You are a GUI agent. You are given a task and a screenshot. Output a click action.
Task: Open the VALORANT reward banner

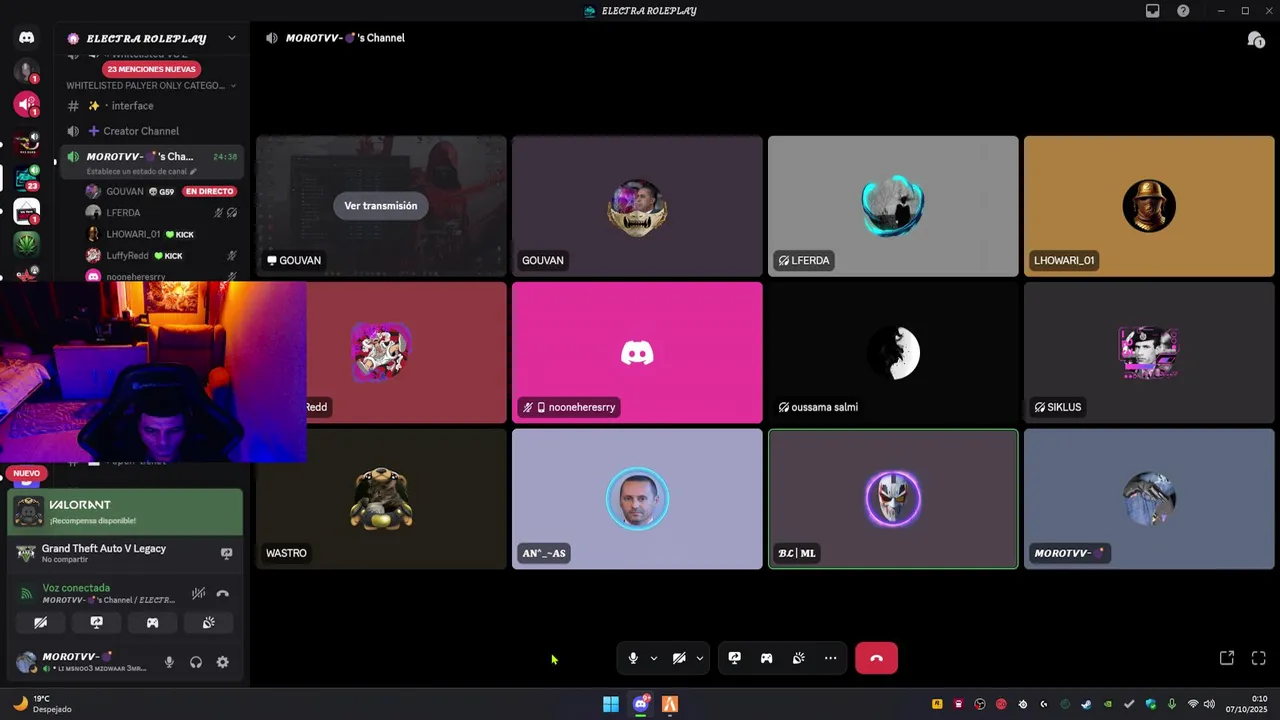[126, 512]
